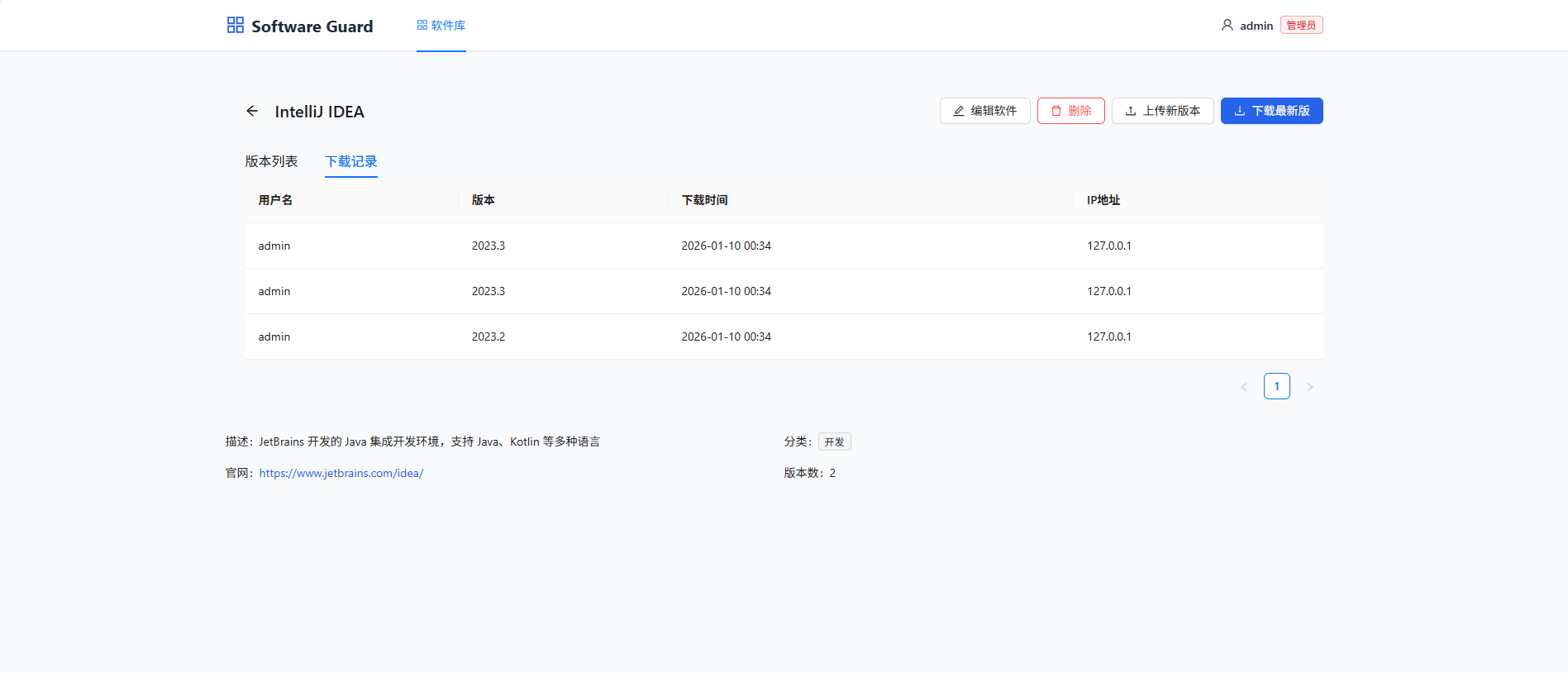The height and width of the screenshot is (673, 1568).
Task: Click the IP 127.0.0.1 in the 2023.2 row
Action: click(1109, 336)
